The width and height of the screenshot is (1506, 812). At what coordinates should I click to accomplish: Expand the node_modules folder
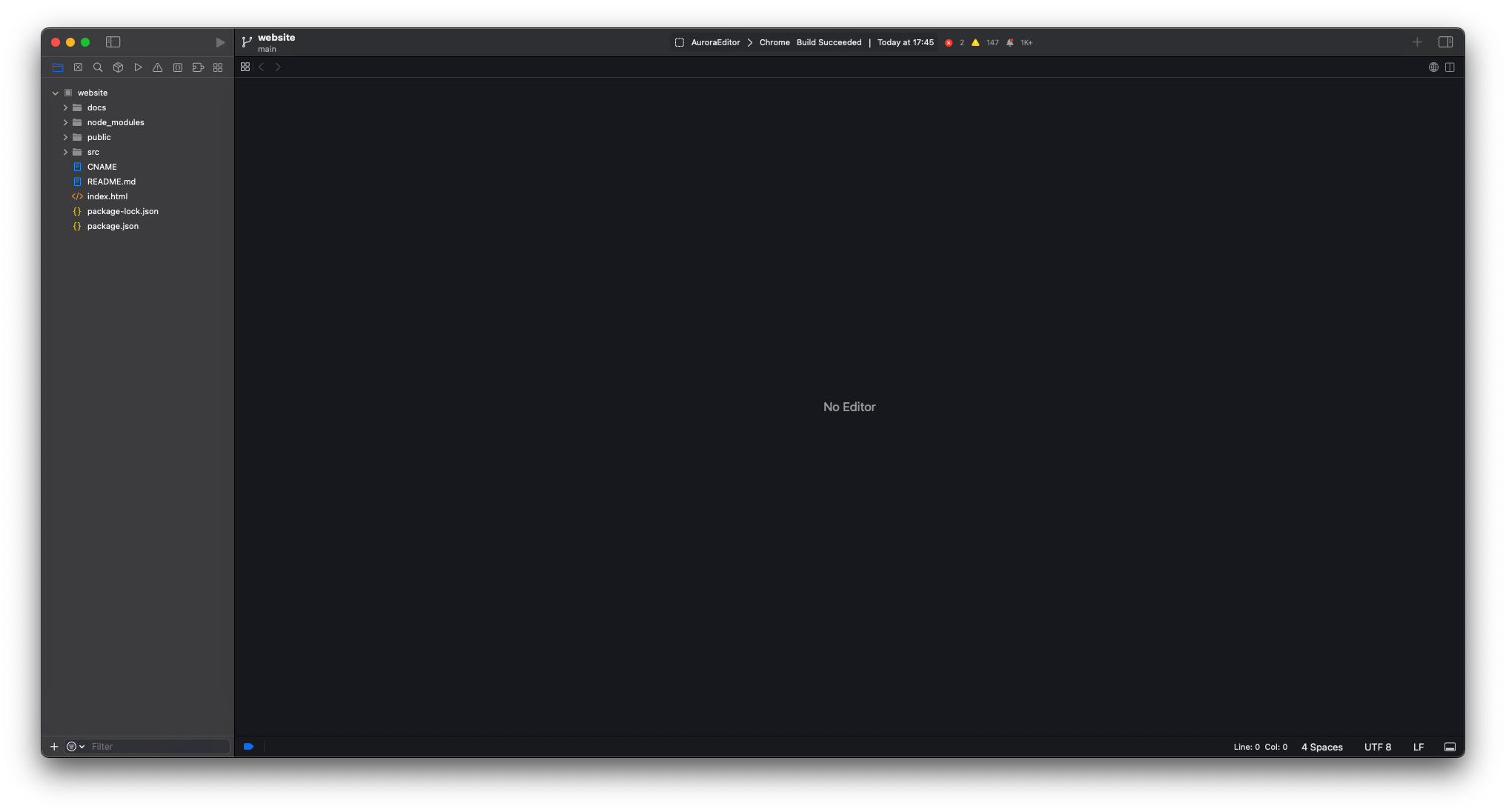tap(66, 122)
